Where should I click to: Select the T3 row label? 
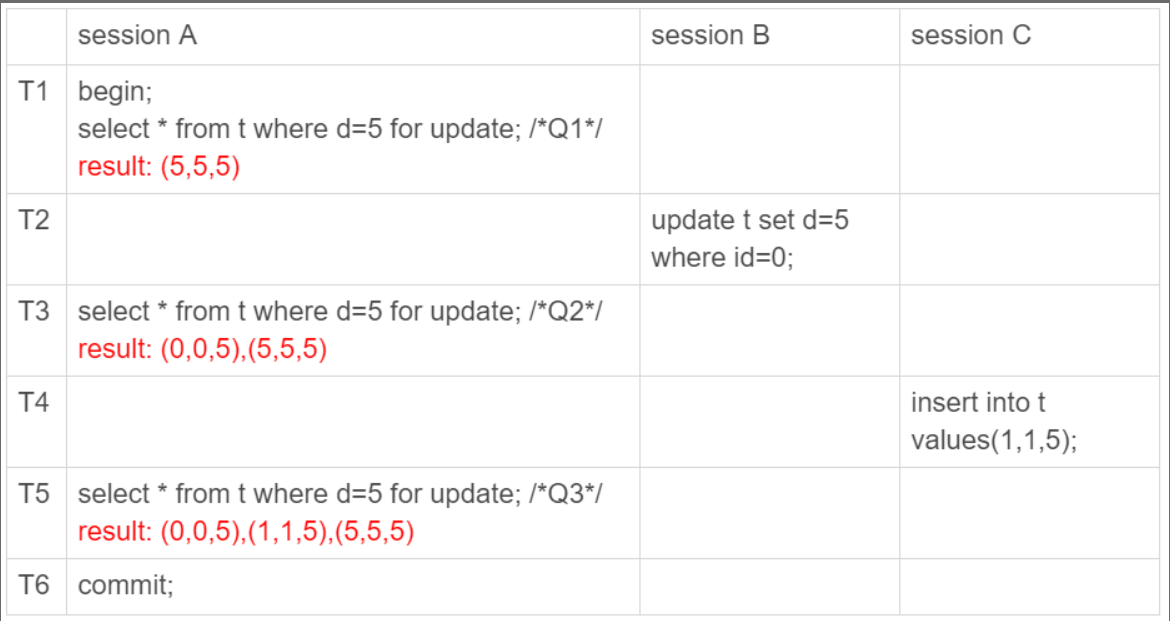click(x=35, y=312)
